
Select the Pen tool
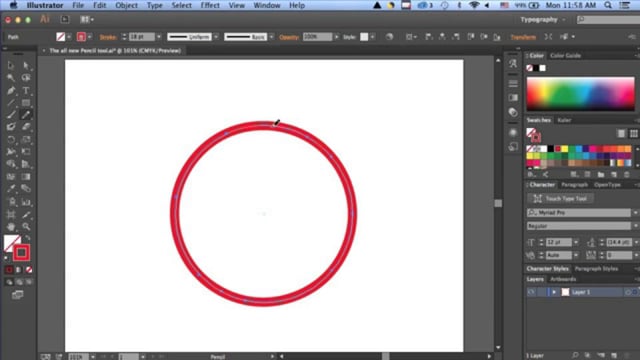[x=11, y=90]
